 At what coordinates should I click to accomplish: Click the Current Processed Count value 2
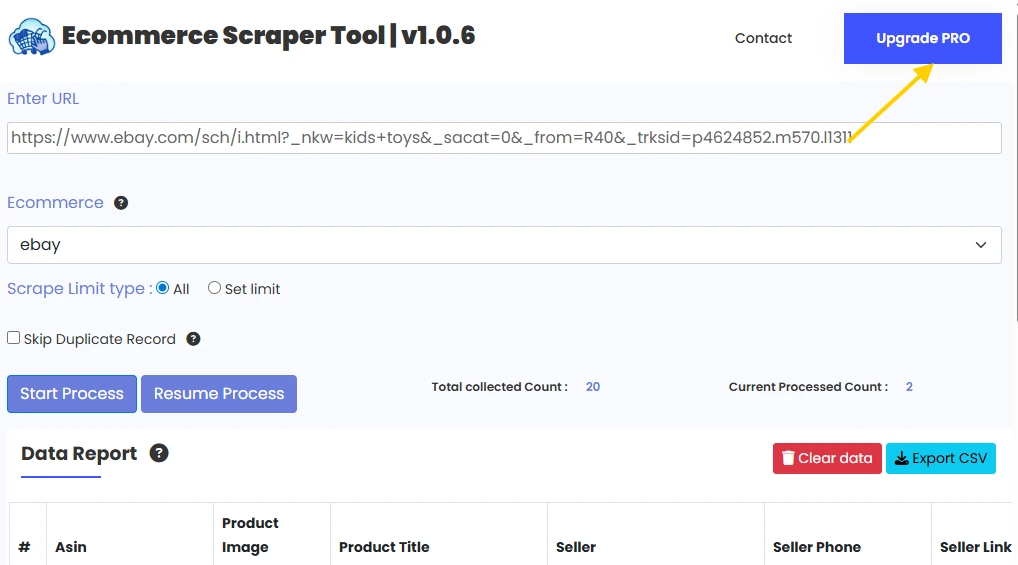(x=909, y=387)
